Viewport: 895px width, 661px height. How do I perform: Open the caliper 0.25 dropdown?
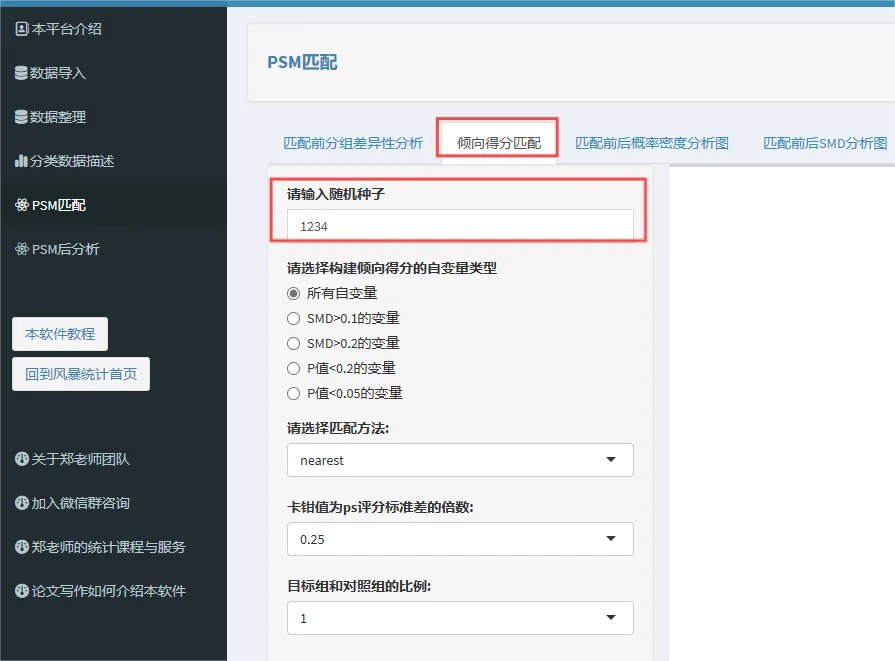pyautogui.click(x=460, y=539)
